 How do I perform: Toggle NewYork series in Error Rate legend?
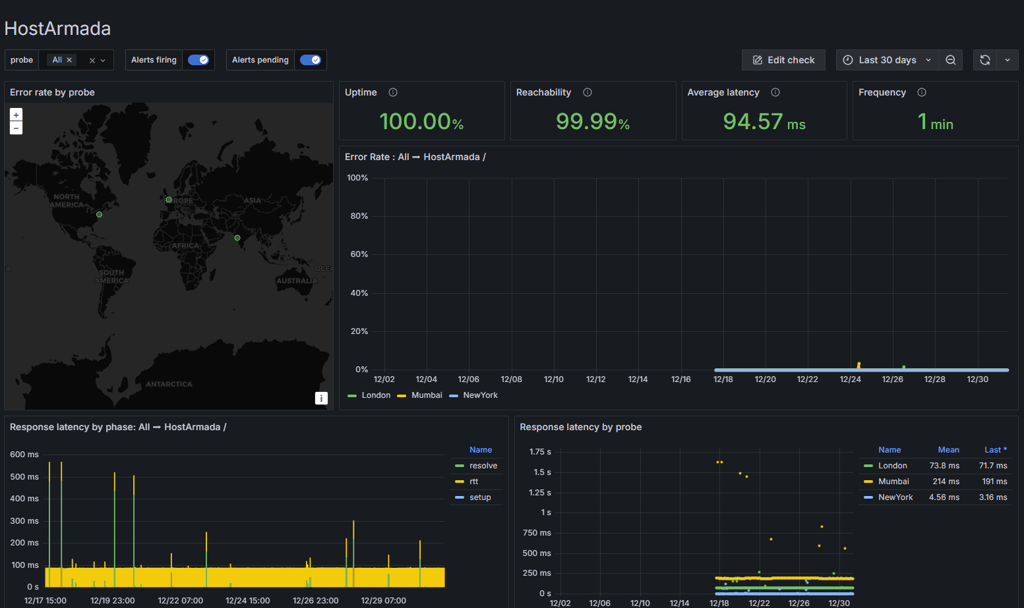coord(480,395)
